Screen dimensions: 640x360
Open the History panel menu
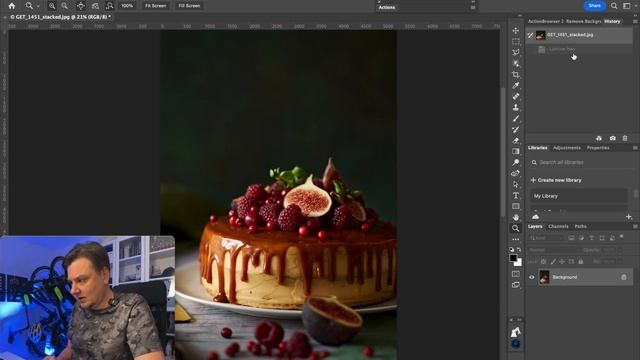tap(635, 21)
